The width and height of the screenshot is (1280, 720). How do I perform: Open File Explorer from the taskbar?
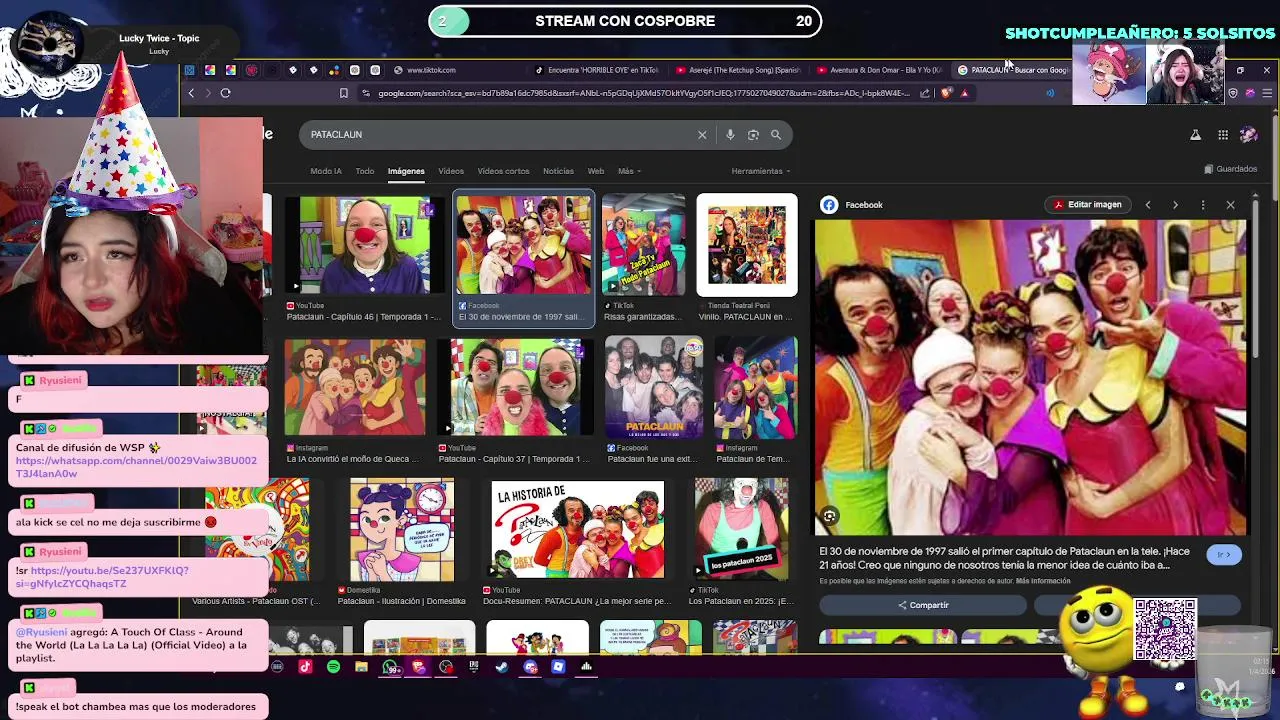click(361, 667)
